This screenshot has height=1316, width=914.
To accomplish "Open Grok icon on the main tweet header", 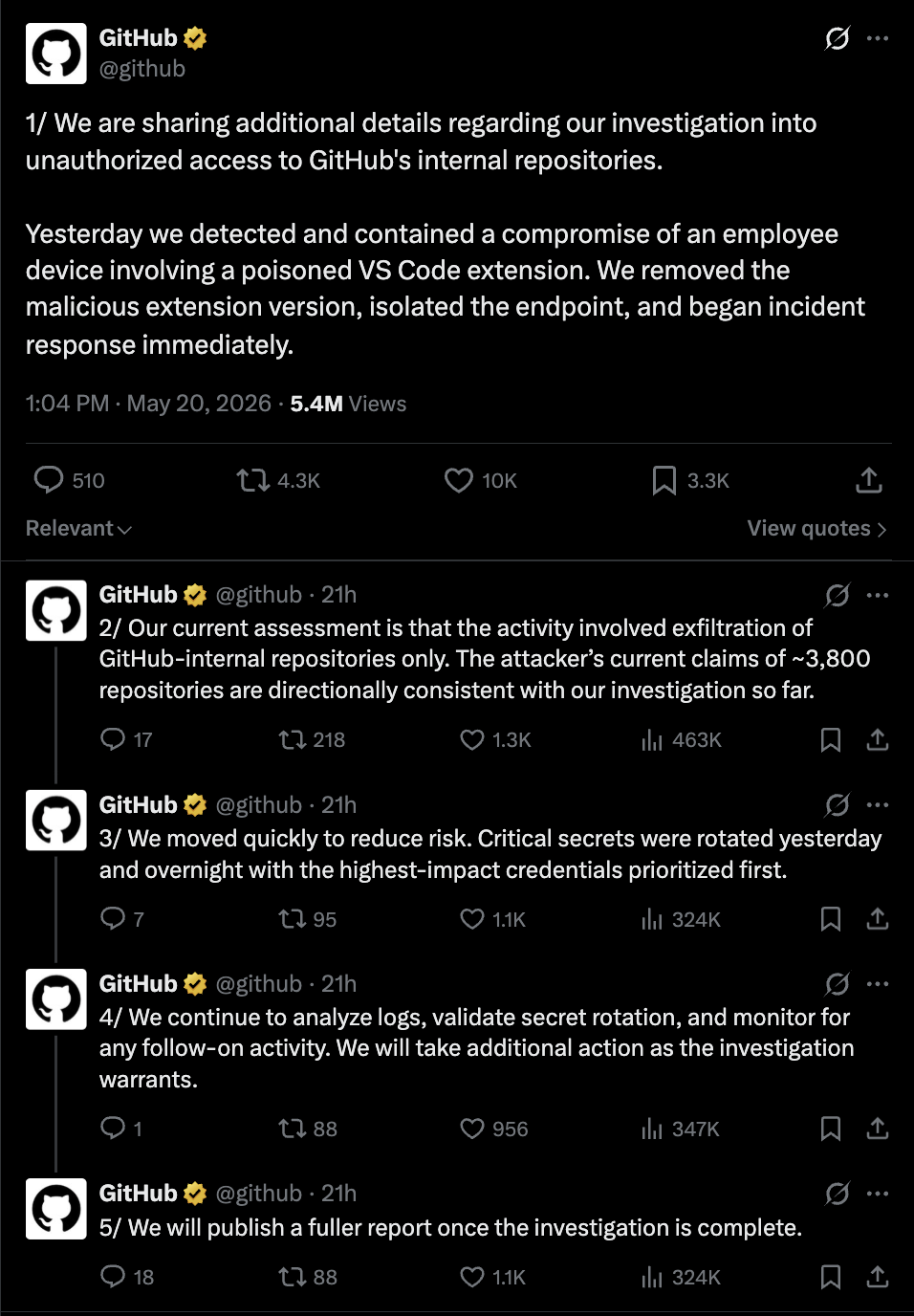I will pos(838,38).
